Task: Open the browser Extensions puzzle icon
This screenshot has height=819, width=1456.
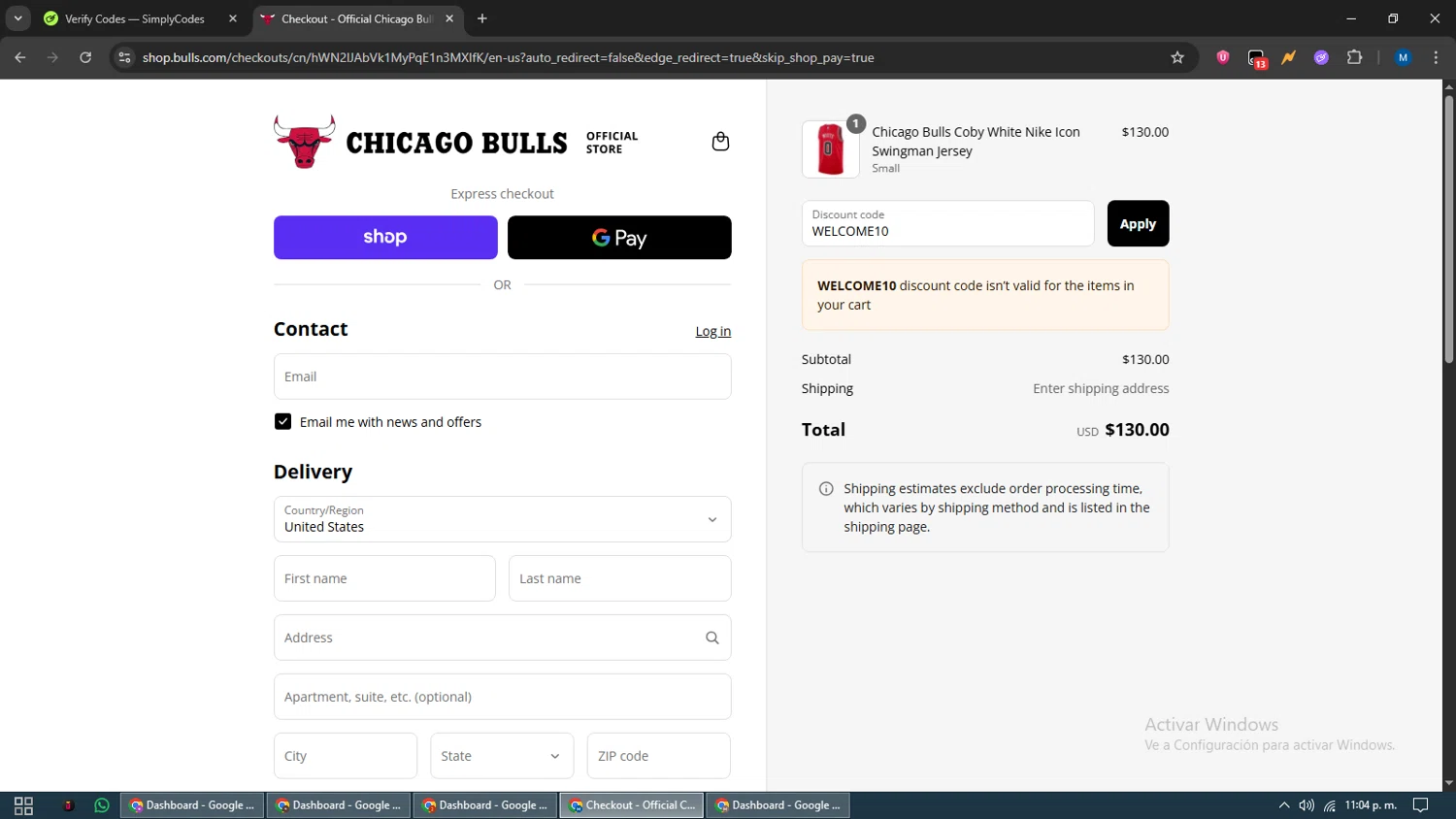Action: point(1354,57)
